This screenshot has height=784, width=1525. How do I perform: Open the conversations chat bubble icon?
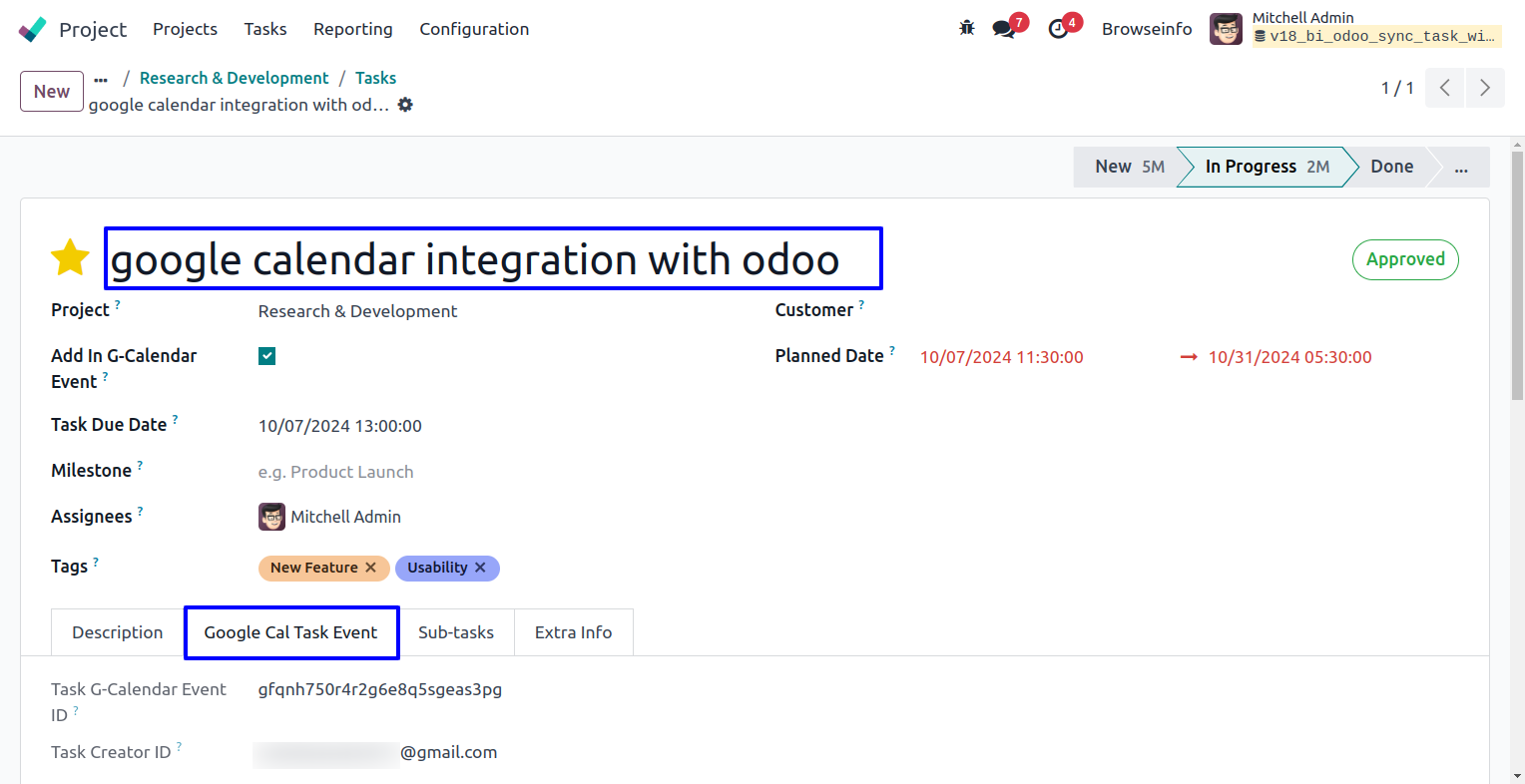[x=1004, y=29]
